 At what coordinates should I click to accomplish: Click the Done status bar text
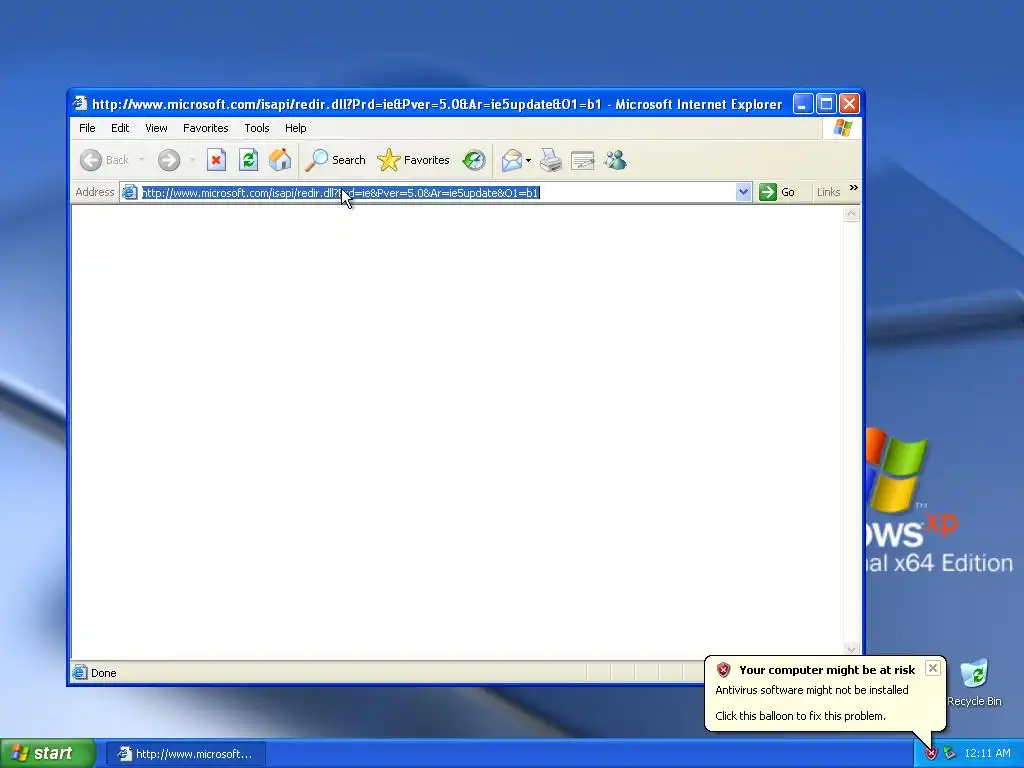point(103,673)
